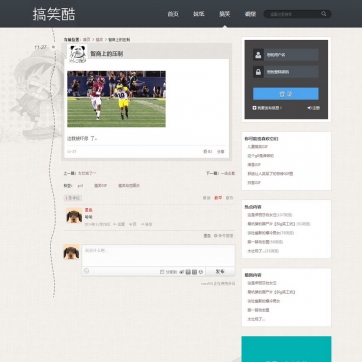The height and width of the screenshot is (362, 362).
Task: Open the next post link
Action: [228, 173]
